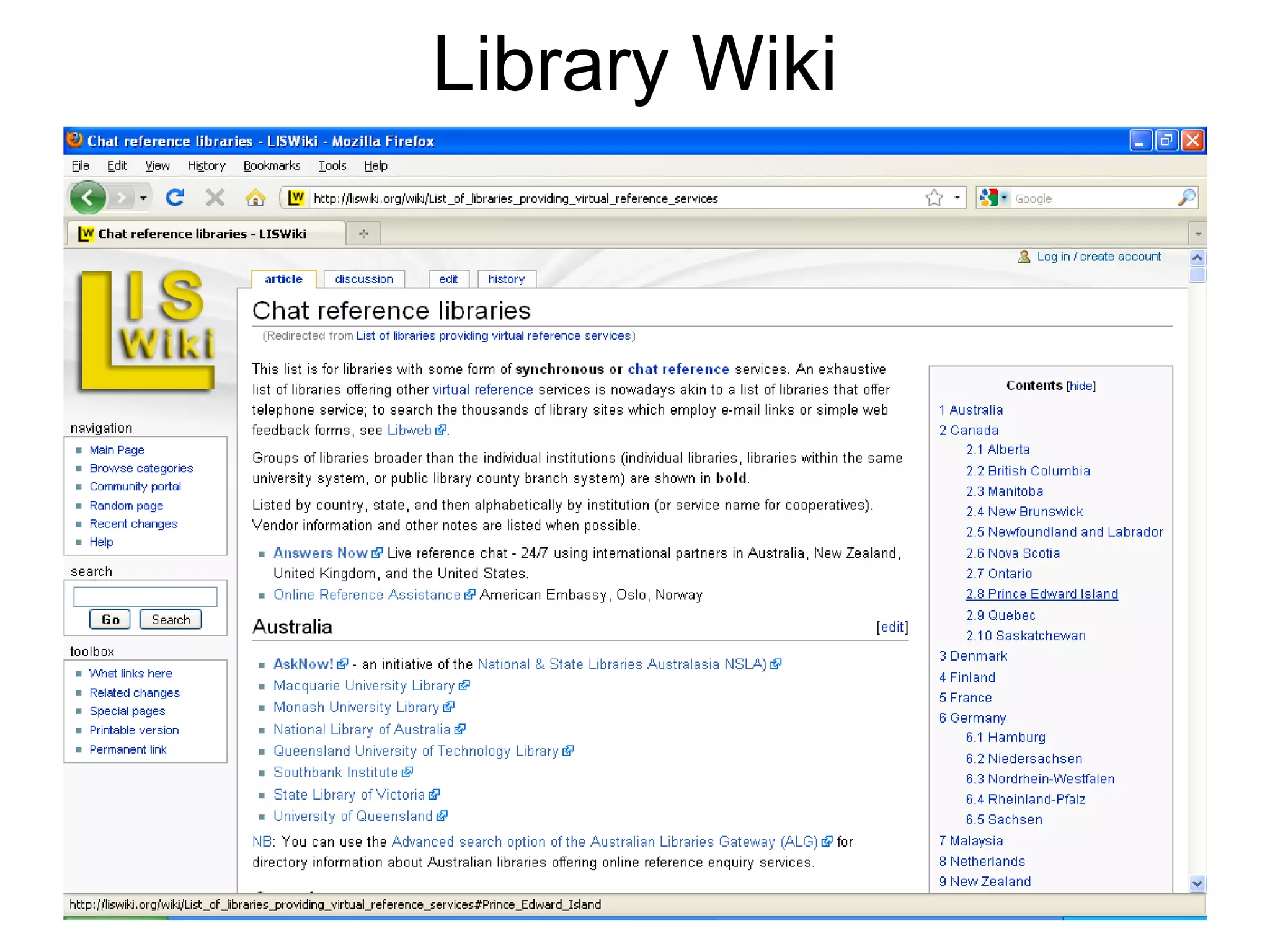Open Random page link
1270x952 pixels.
126,506
